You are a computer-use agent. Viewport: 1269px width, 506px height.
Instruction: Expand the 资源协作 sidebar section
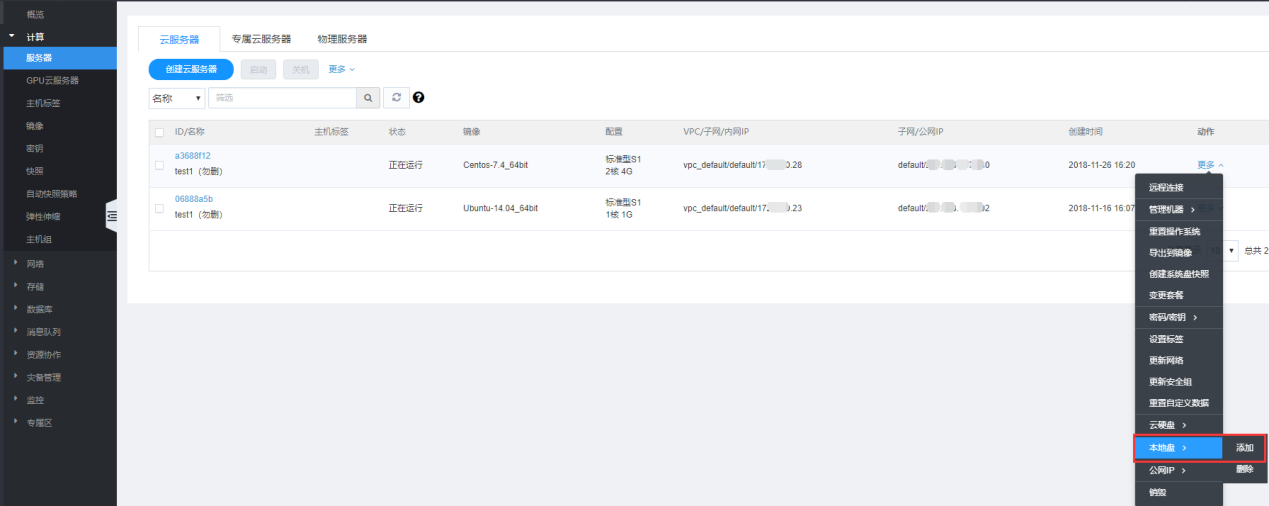click(44, 355)
